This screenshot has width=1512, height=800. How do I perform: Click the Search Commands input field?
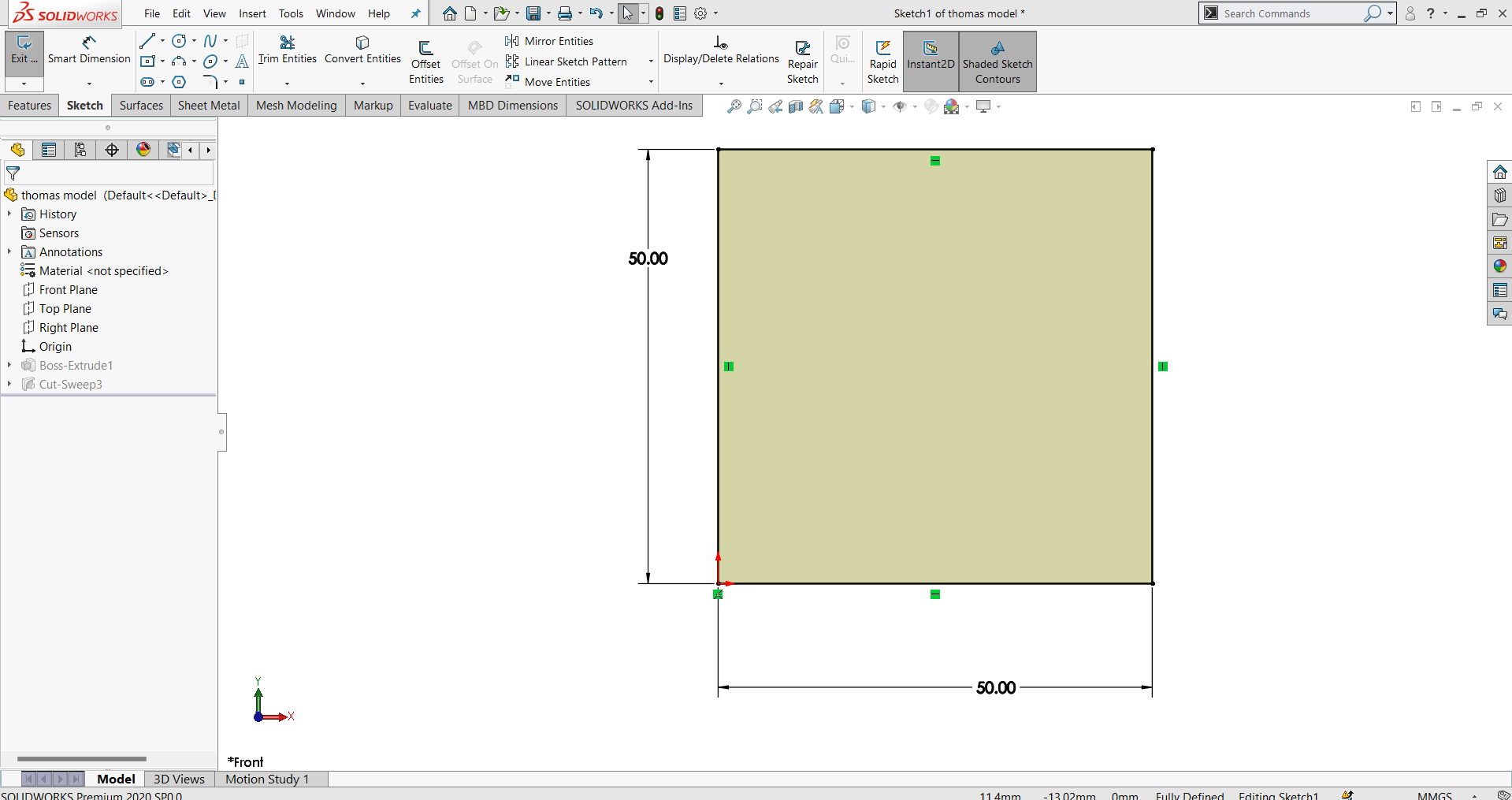pos(1292,13)
